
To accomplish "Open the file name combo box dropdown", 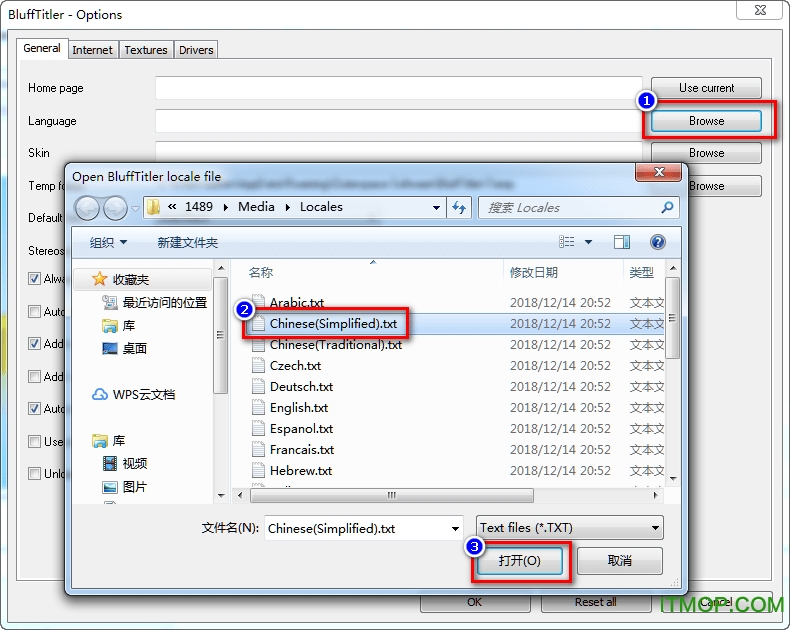I will 455,529.
